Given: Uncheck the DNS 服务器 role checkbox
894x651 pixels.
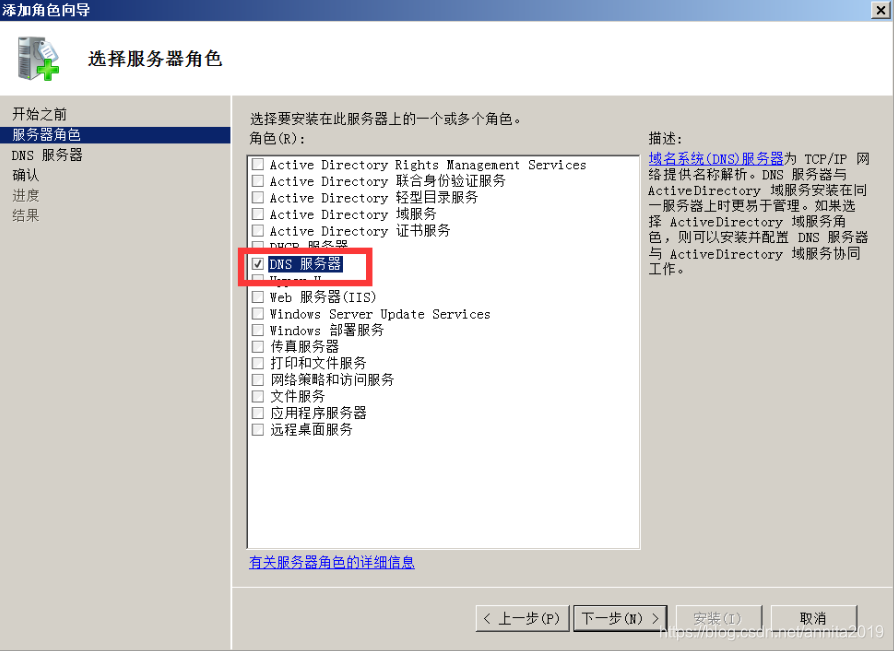Looking at the screenshot, I should (x=258, y=264).
